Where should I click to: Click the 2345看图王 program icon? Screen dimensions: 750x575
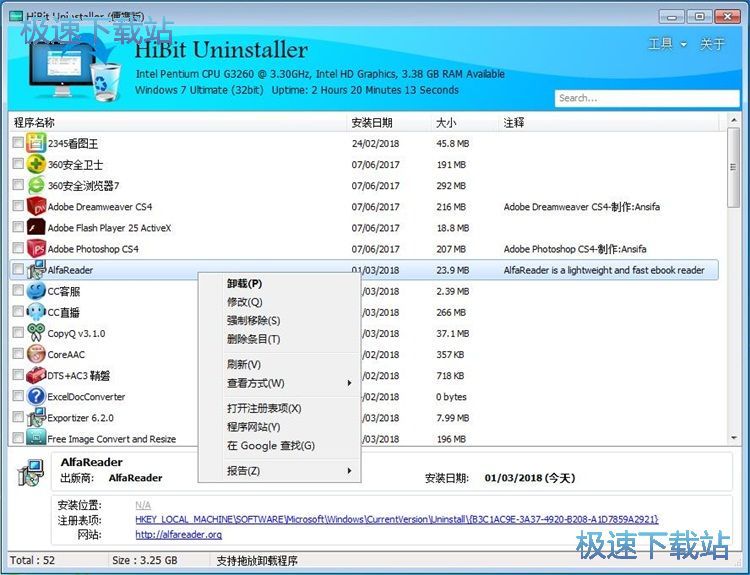tap(36, 143)
